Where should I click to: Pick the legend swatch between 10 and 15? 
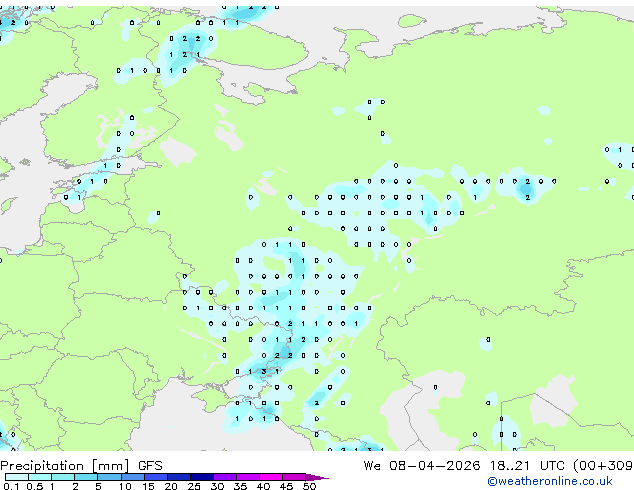pos(133,477)
